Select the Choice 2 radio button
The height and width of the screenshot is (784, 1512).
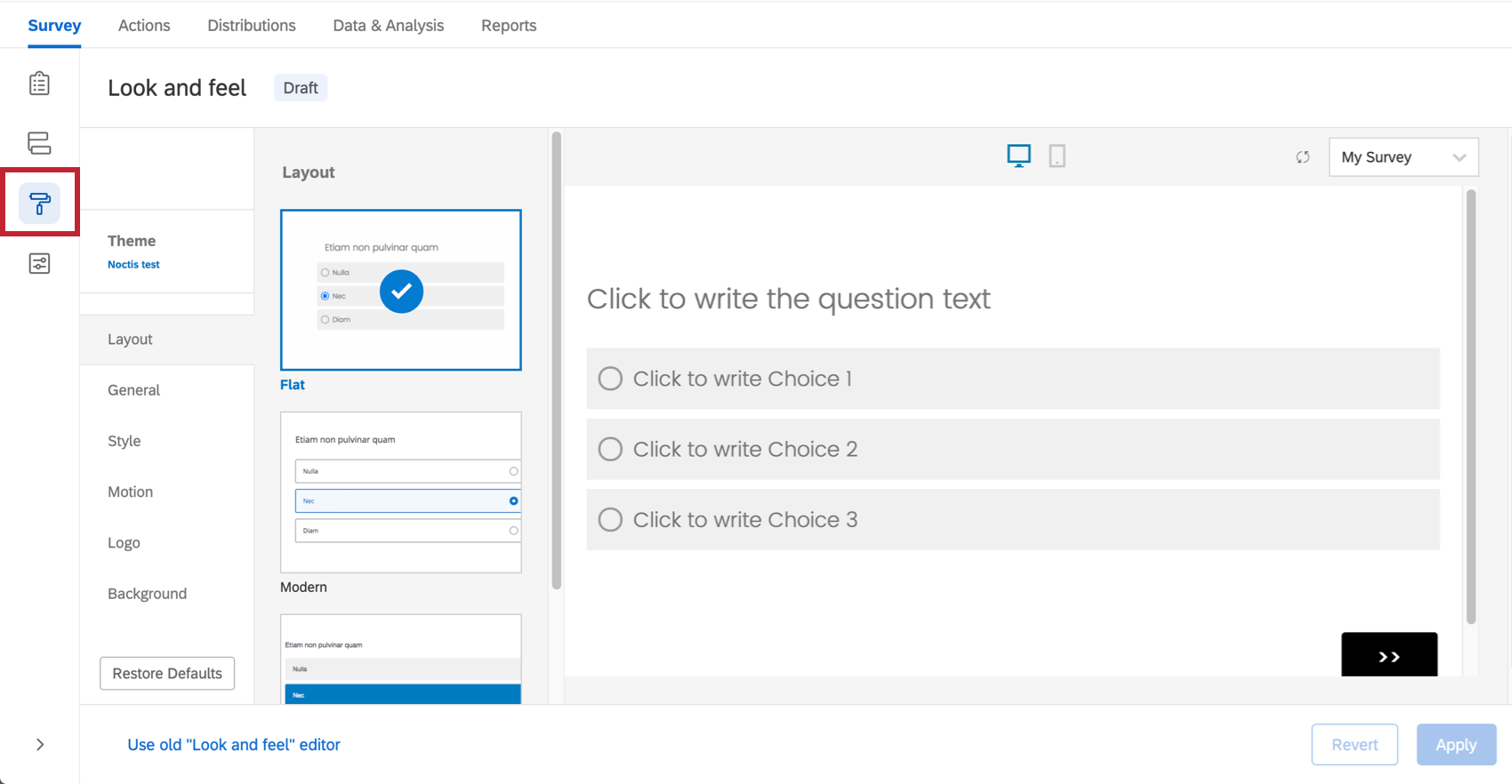[610, 449]
